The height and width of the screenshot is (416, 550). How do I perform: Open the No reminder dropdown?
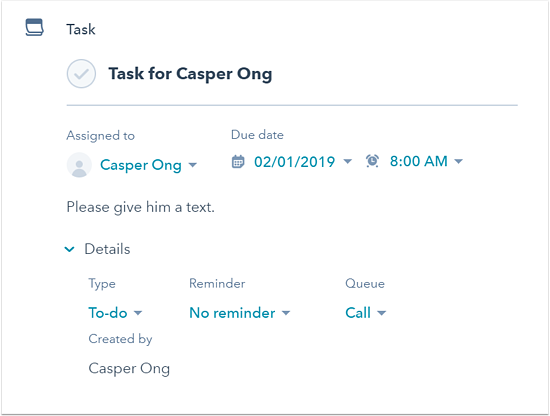tap(240, 313)
